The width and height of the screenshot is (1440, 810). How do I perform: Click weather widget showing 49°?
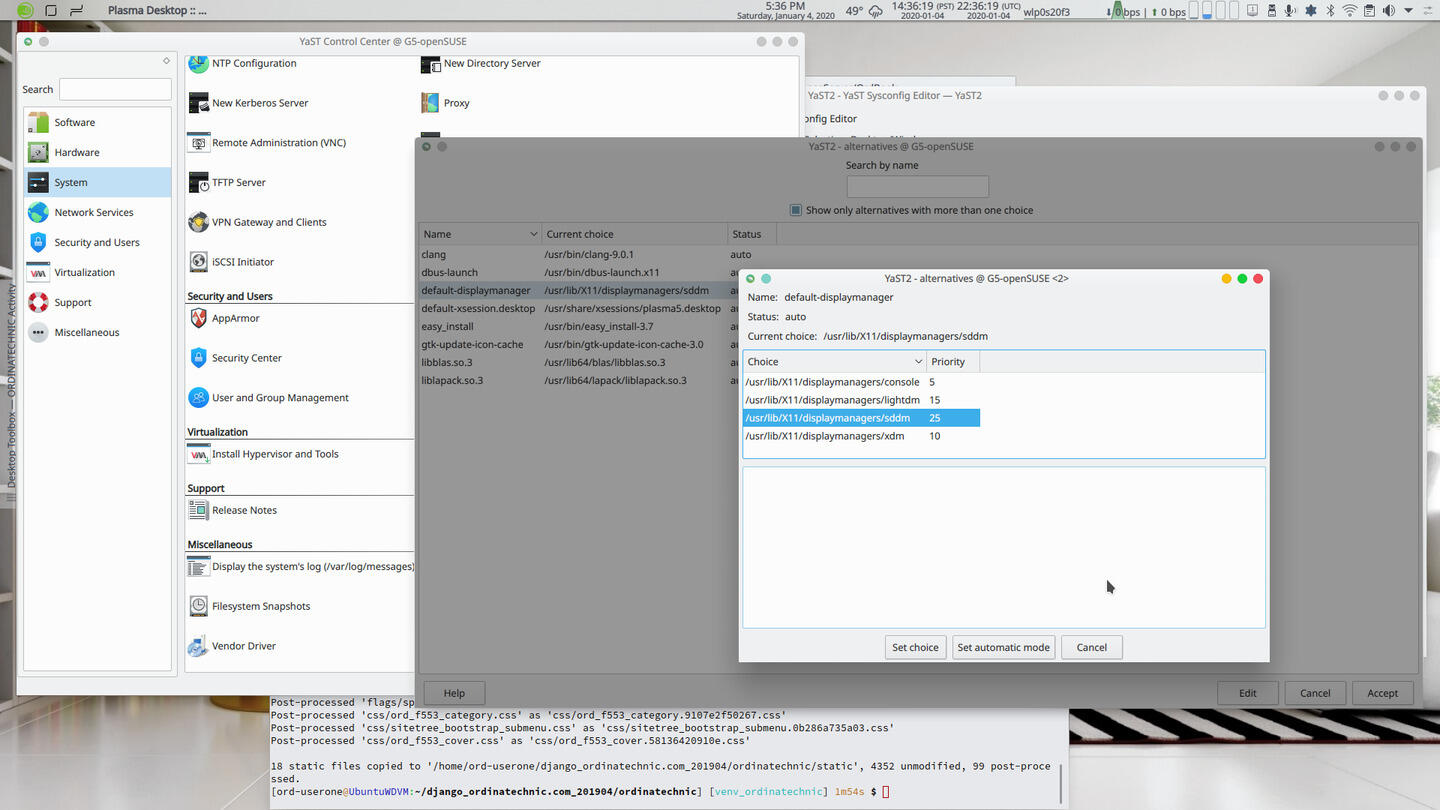pos(864,11)
